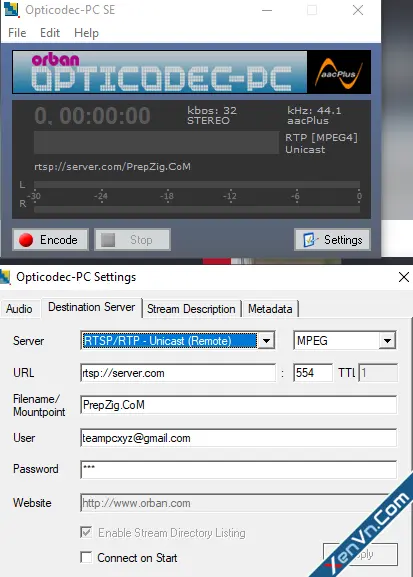This screenshot has height=577, width=413.
Task: Open the Help menu
Action: coord(86,33)
